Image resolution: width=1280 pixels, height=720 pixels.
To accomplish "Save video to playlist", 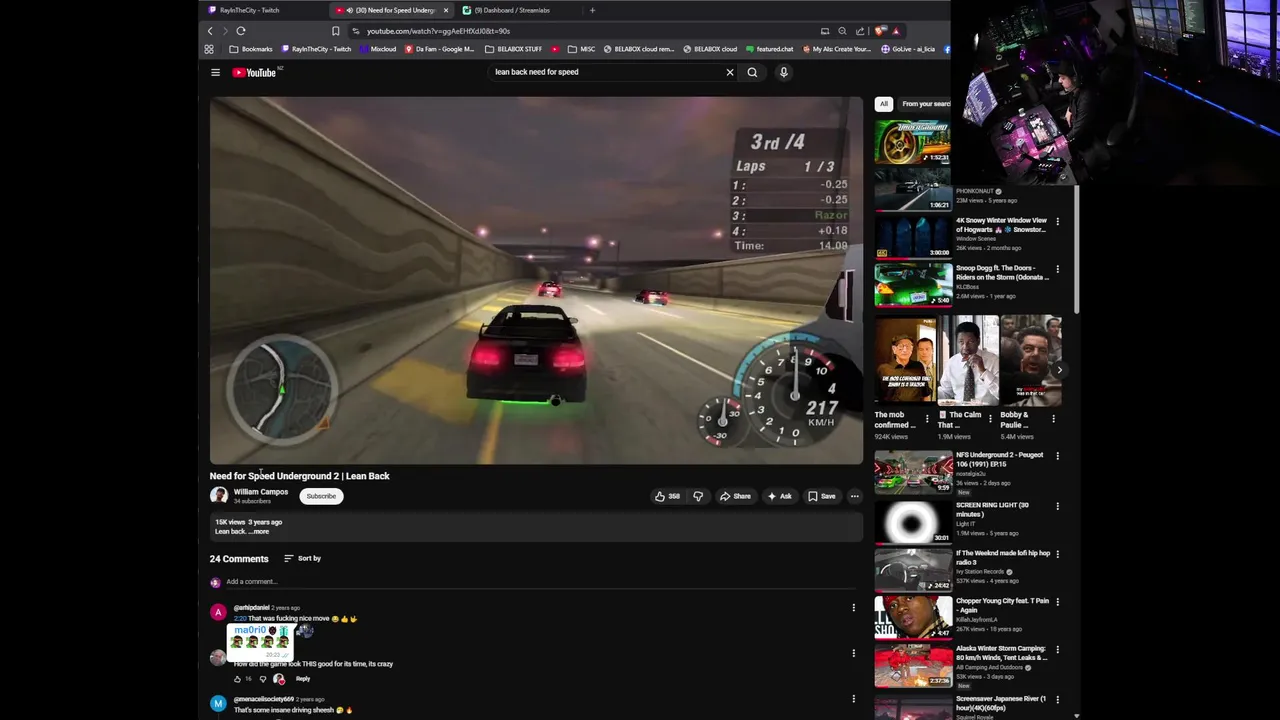I will point(822,496).
